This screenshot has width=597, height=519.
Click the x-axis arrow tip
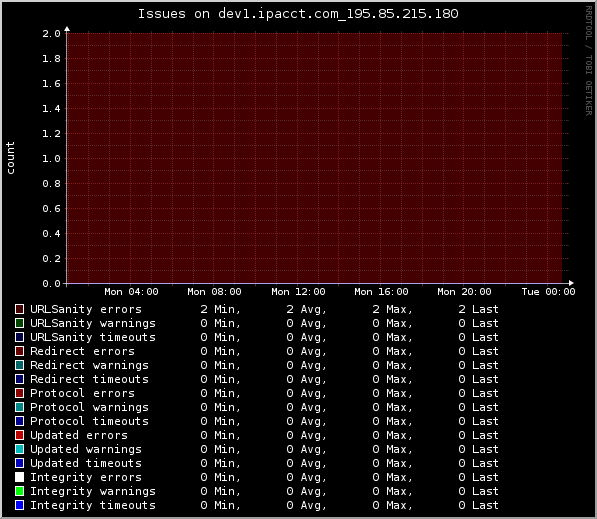click(x=571, y=283)
